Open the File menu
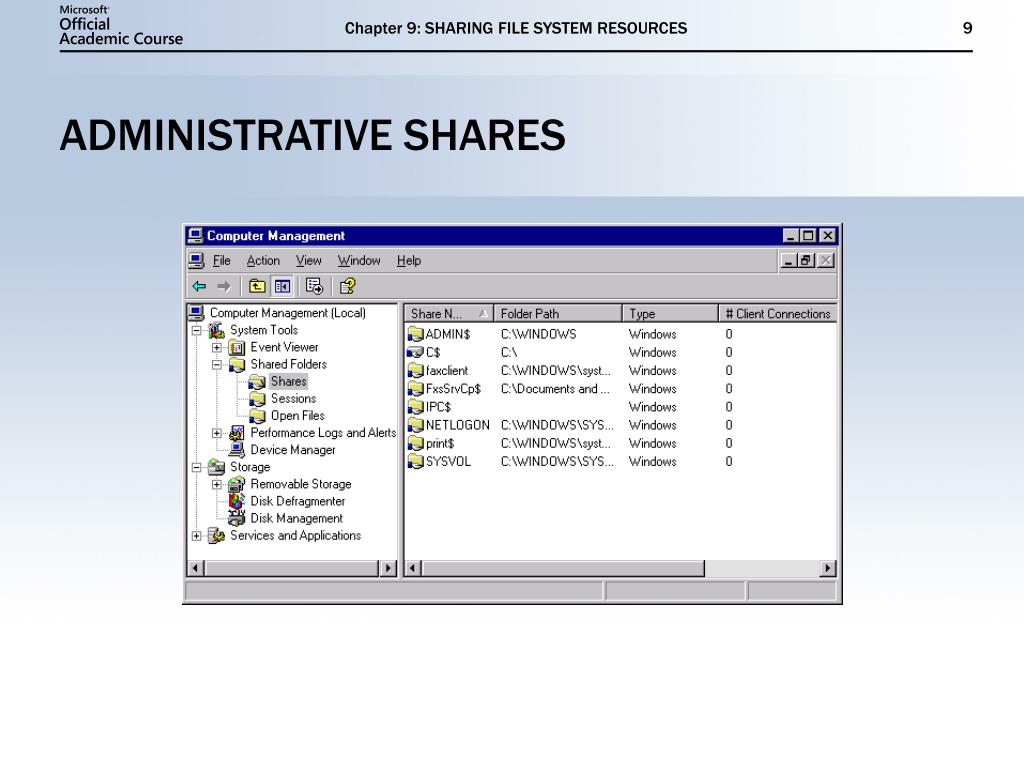 click(222, 261)
